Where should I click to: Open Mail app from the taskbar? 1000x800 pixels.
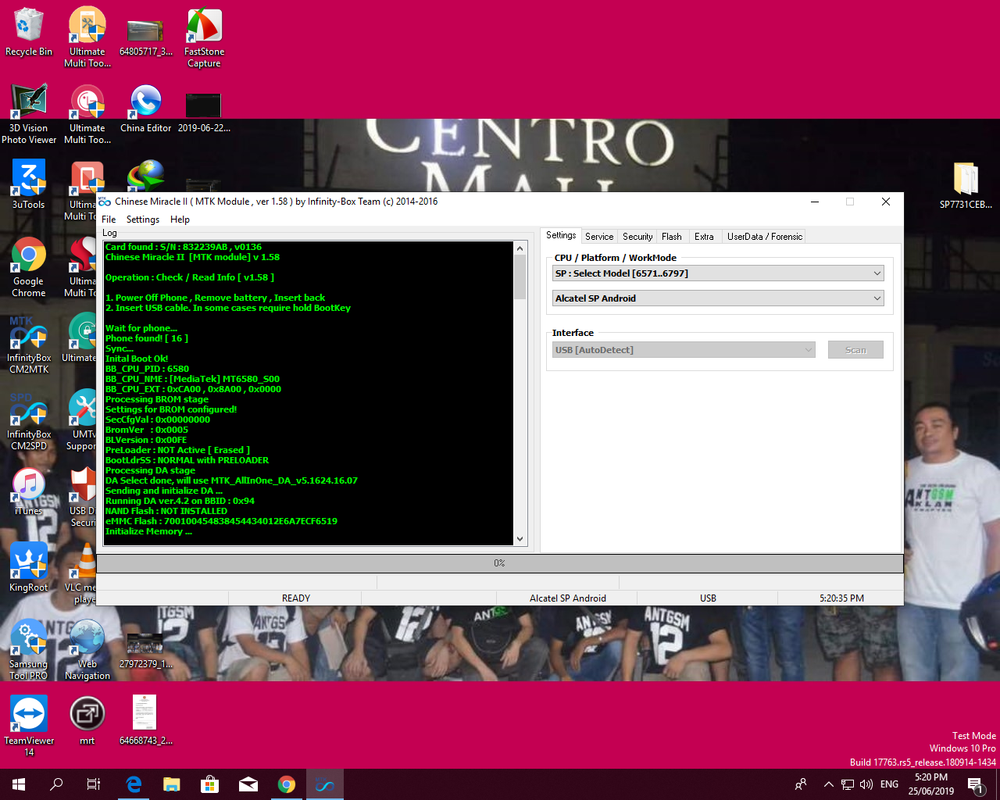pyautogui.click(x=248, y=784)
